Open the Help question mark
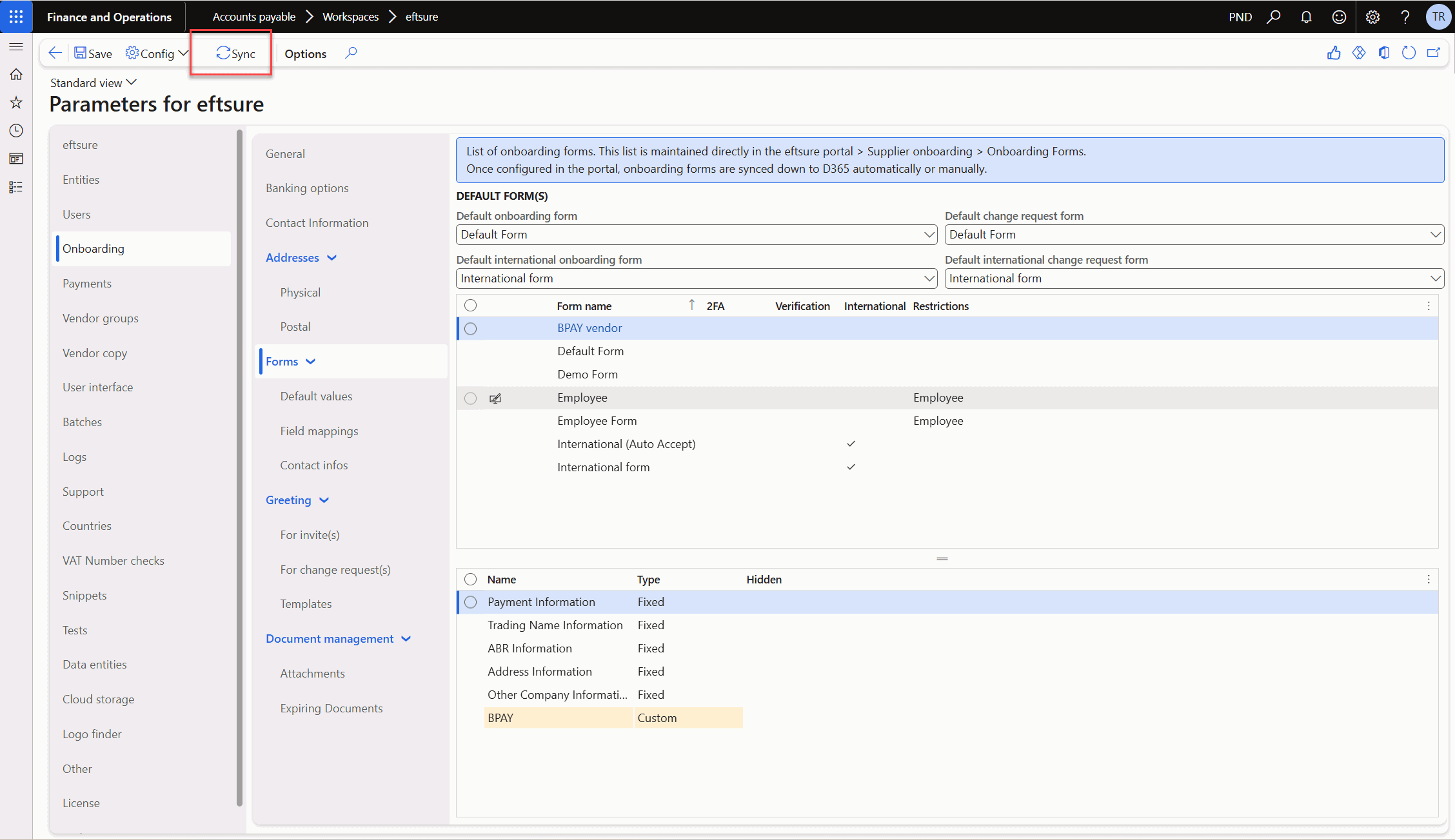The height and width of the screenshot is (840, 1455). pyautogui.click(x=1405, y=17)
